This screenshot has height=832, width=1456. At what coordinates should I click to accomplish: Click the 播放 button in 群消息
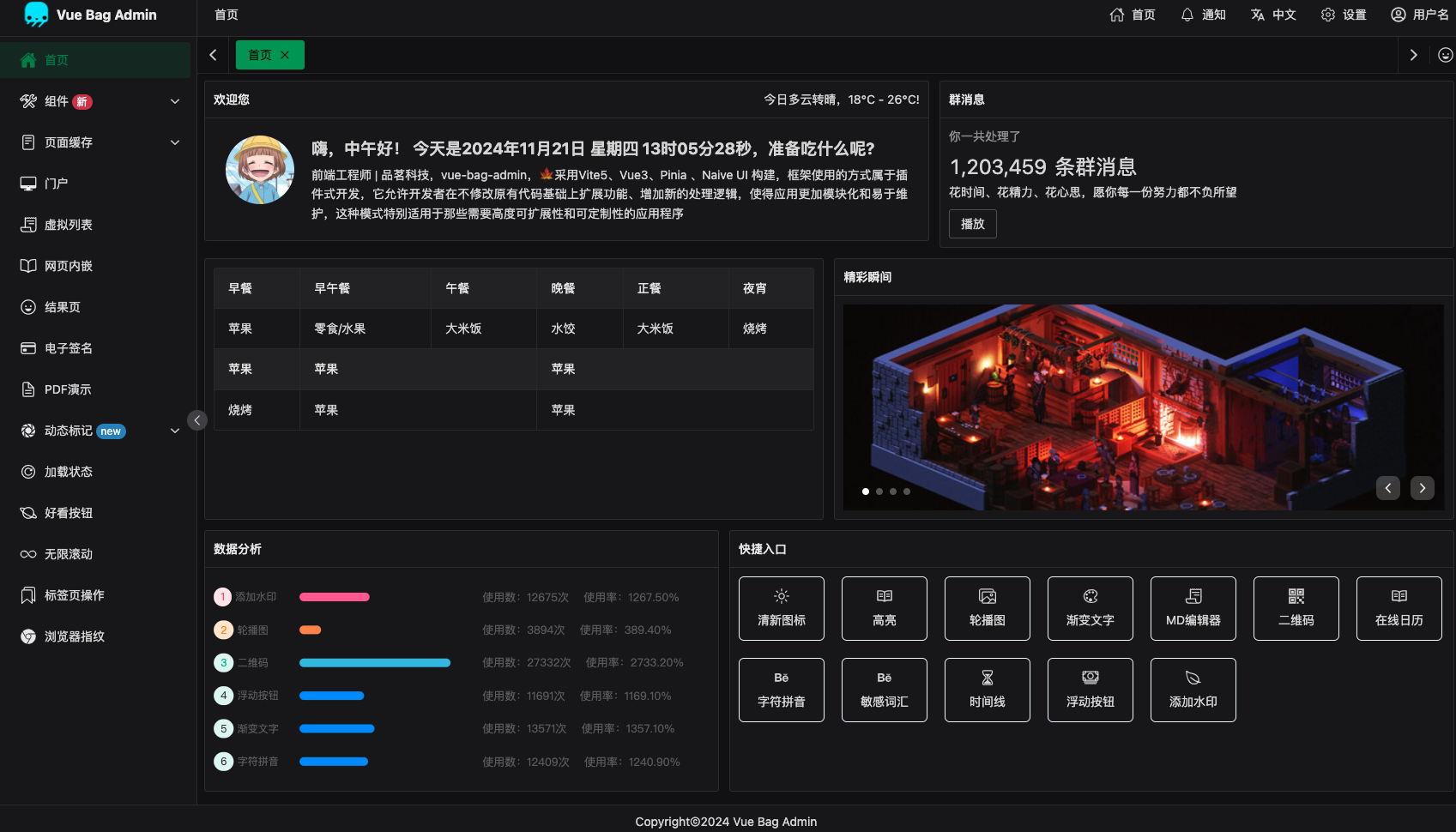[x=972, y=223]
